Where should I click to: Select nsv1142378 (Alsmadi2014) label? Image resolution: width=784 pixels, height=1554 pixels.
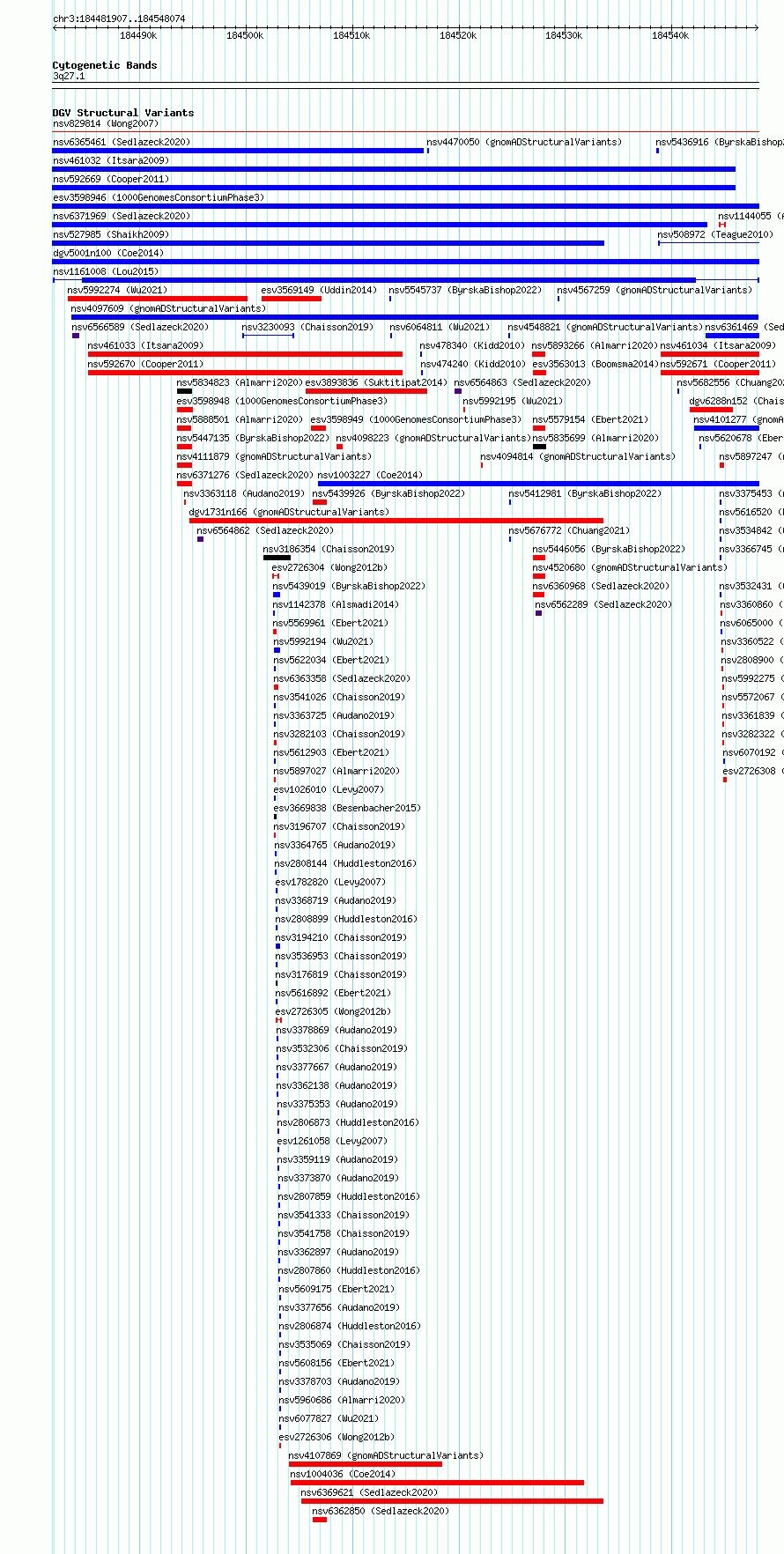337,604
